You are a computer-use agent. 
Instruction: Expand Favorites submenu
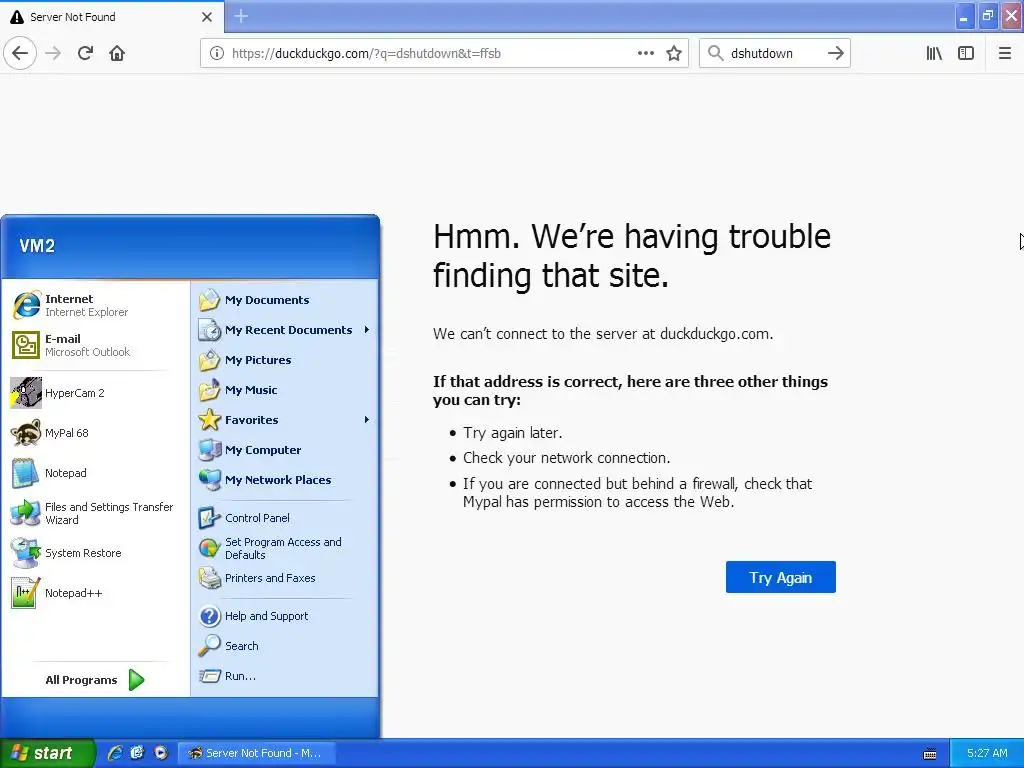click(x=285, y=420)
